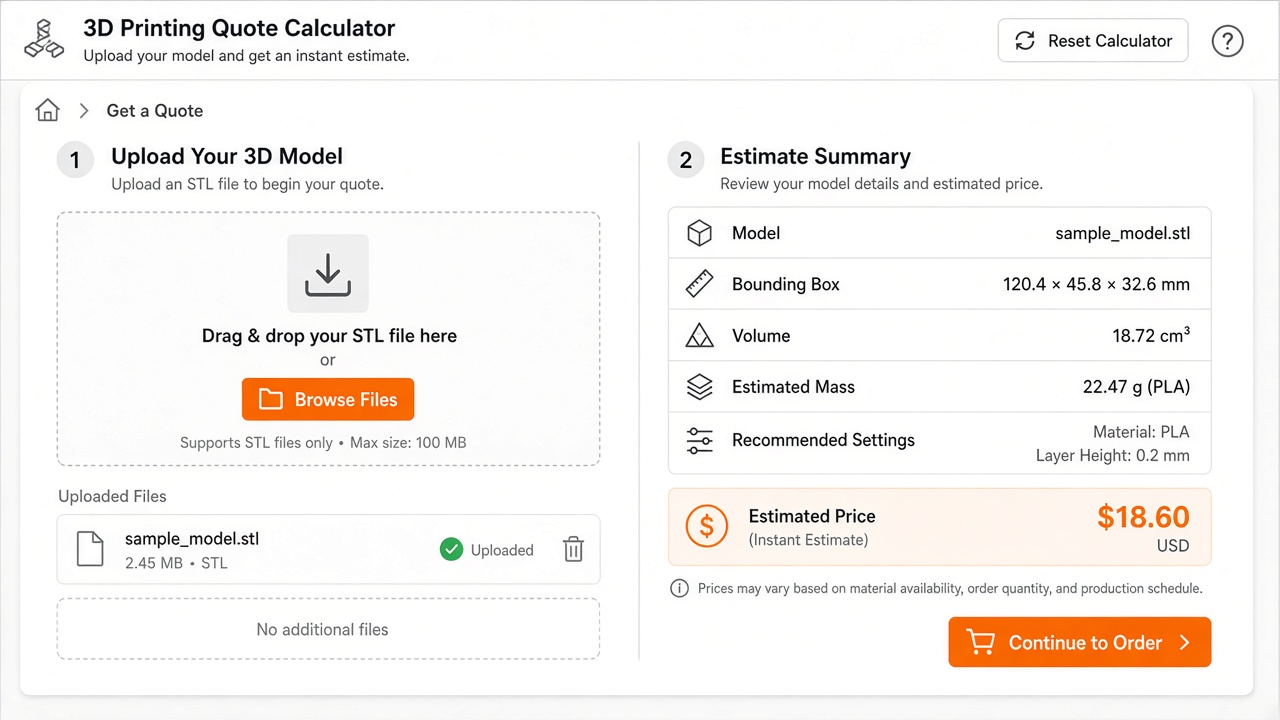
Task: Click the dollar sign price icon
Action: pyautogui.click(x=707, y=526)
